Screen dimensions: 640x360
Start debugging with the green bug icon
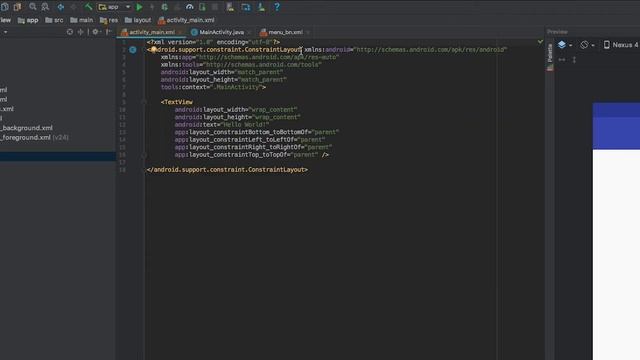164,7
